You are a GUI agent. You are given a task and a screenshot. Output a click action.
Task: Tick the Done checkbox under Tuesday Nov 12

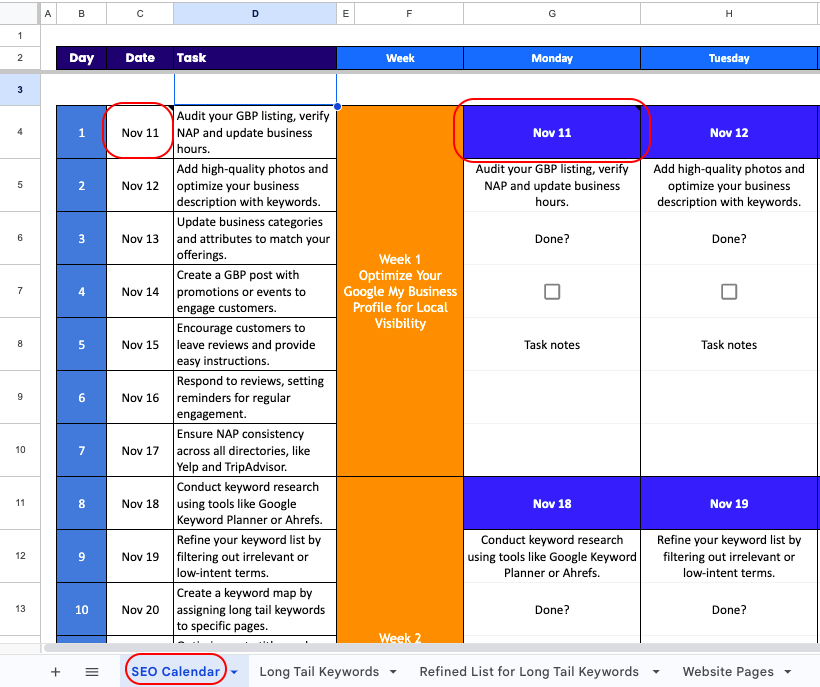(x=729, y=291)
